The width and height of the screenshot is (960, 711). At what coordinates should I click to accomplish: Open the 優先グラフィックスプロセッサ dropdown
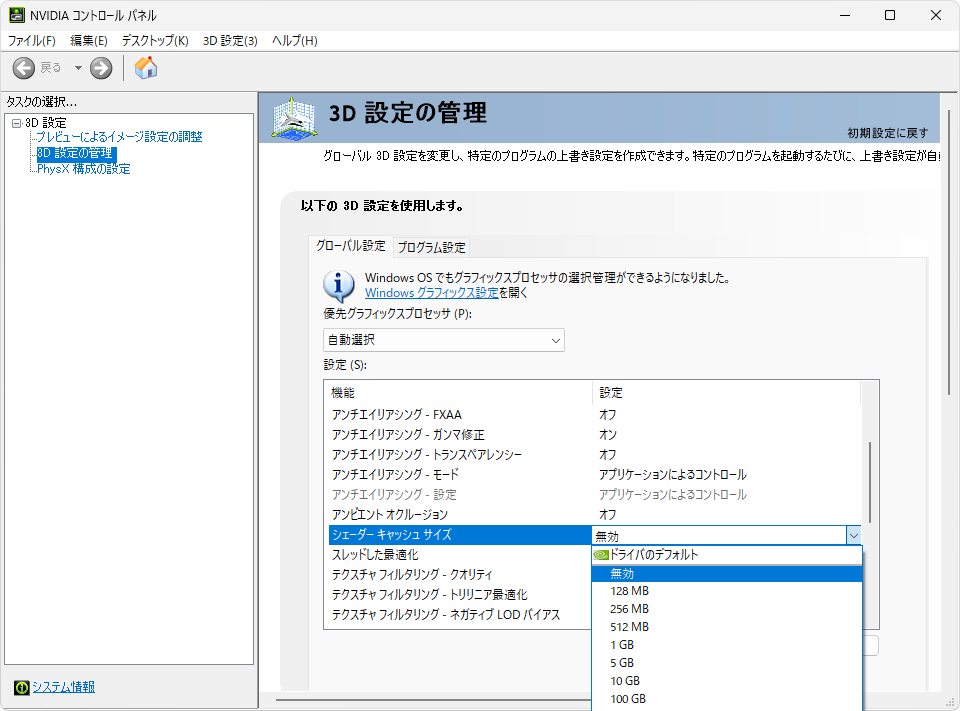coord(444,340)
